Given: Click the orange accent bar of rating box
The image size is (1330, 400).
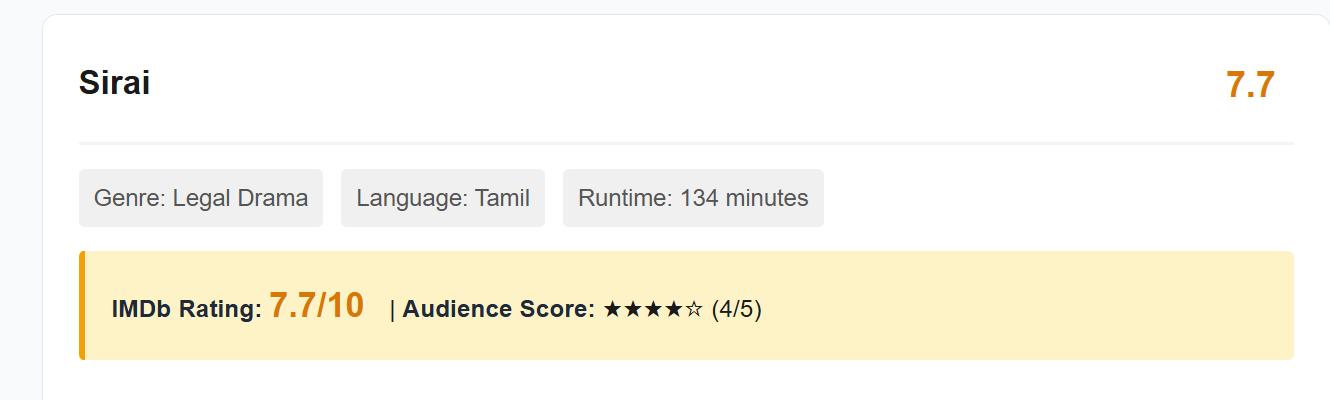Looking at the screenshot, I should (82, 305).
